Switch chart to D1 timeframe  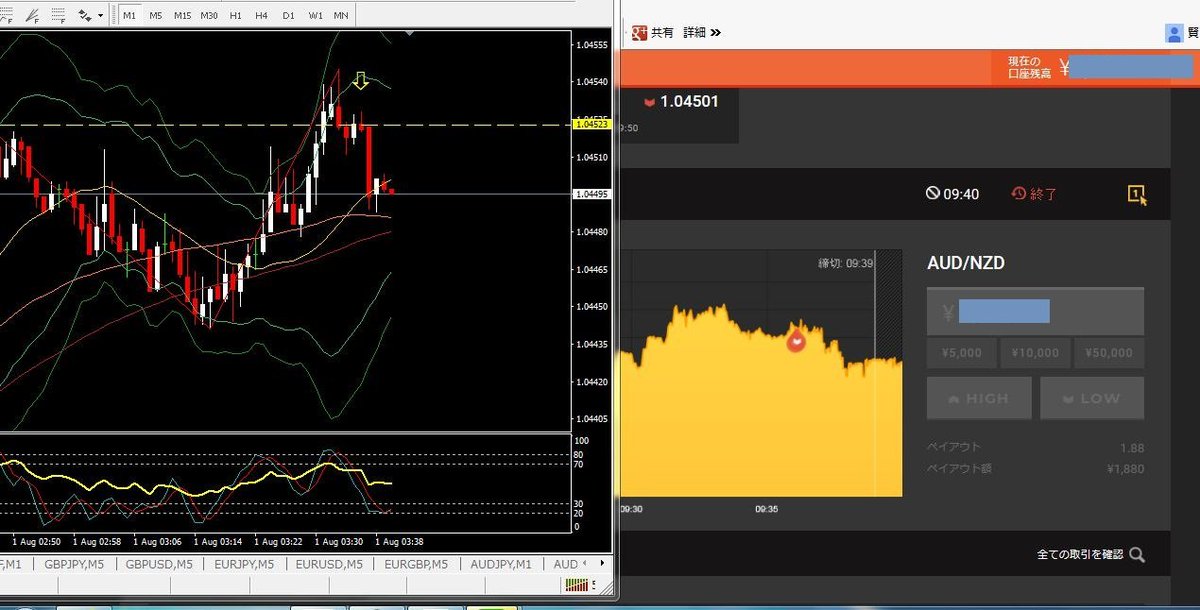point(288,16)
